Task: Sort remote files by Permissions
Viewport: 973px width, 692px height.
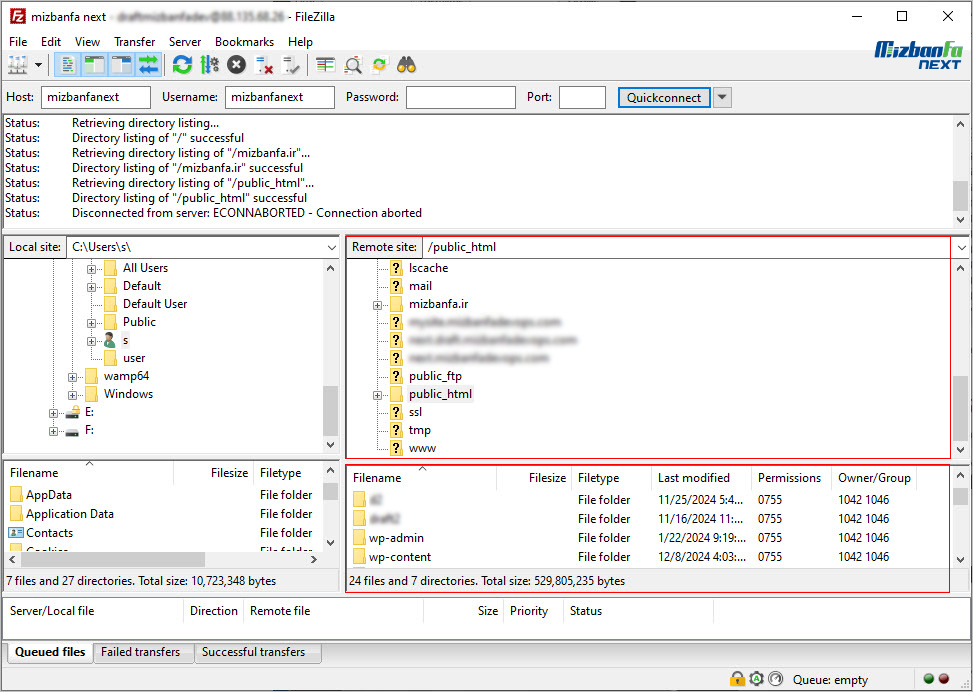Action: click(x=791, y=478)
